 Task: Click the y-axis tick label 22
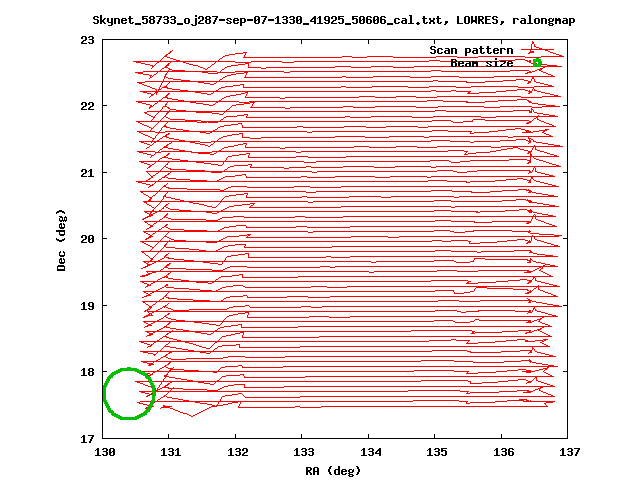coord(87,107)
